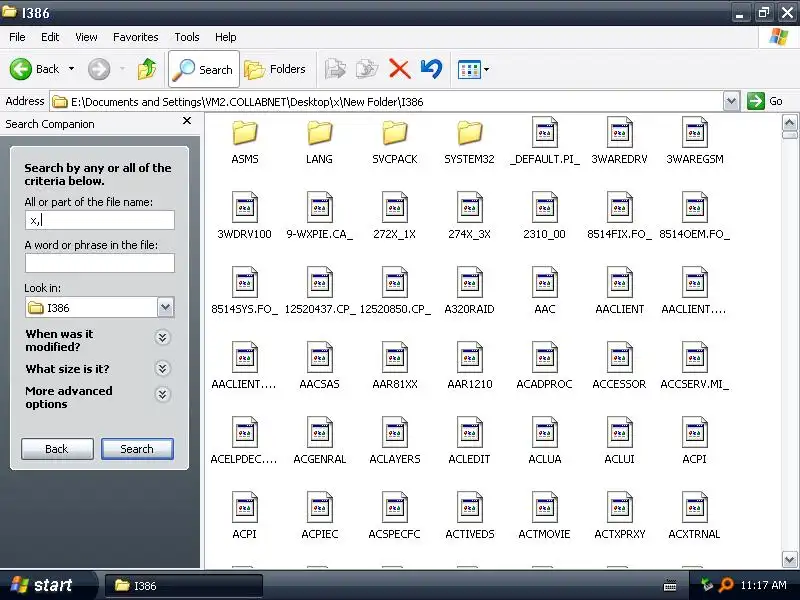
Task: Delete using the red X icon
Action: (399, 69)
